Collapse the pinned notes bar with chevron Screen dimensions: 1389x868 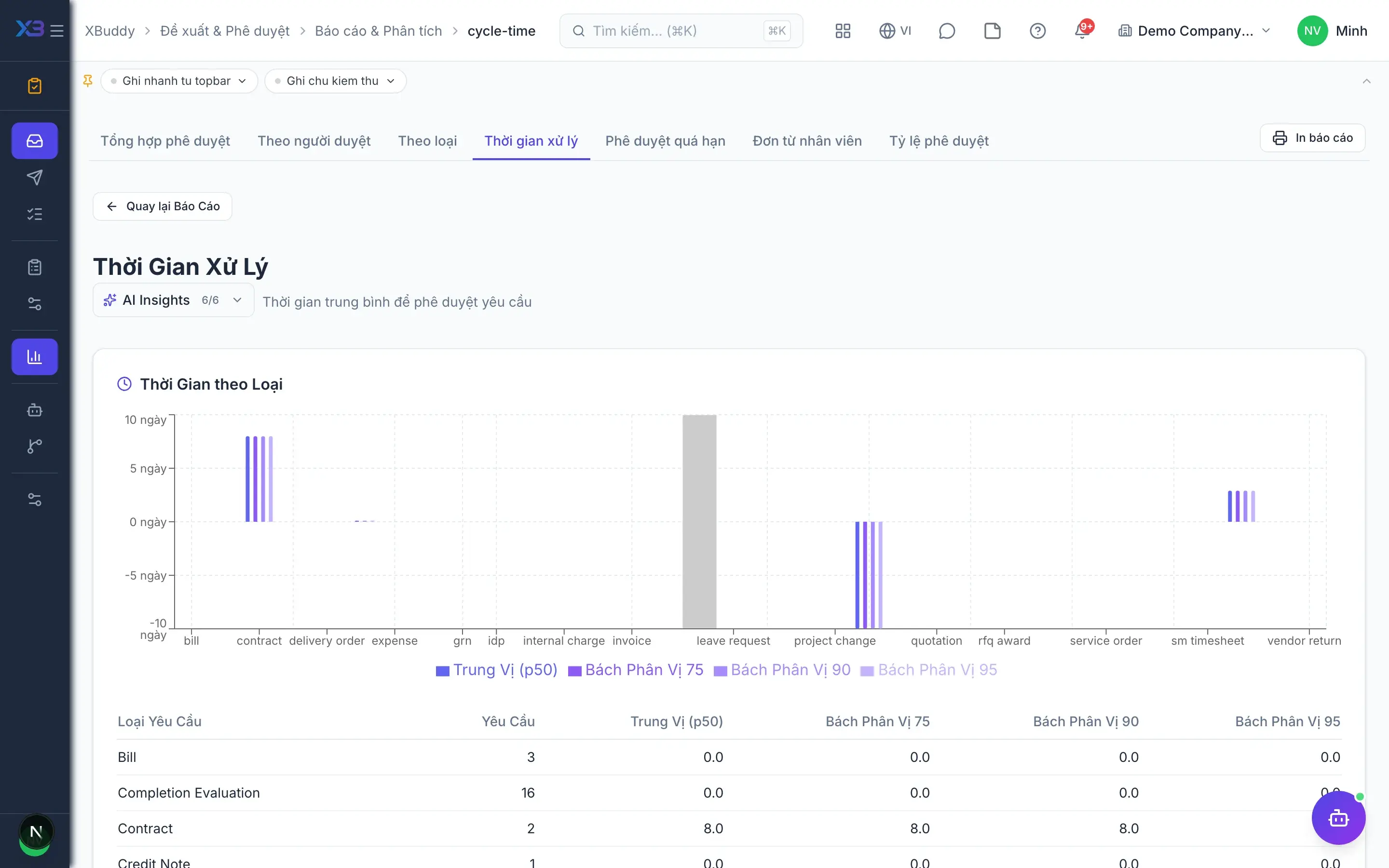(1367, 81)
